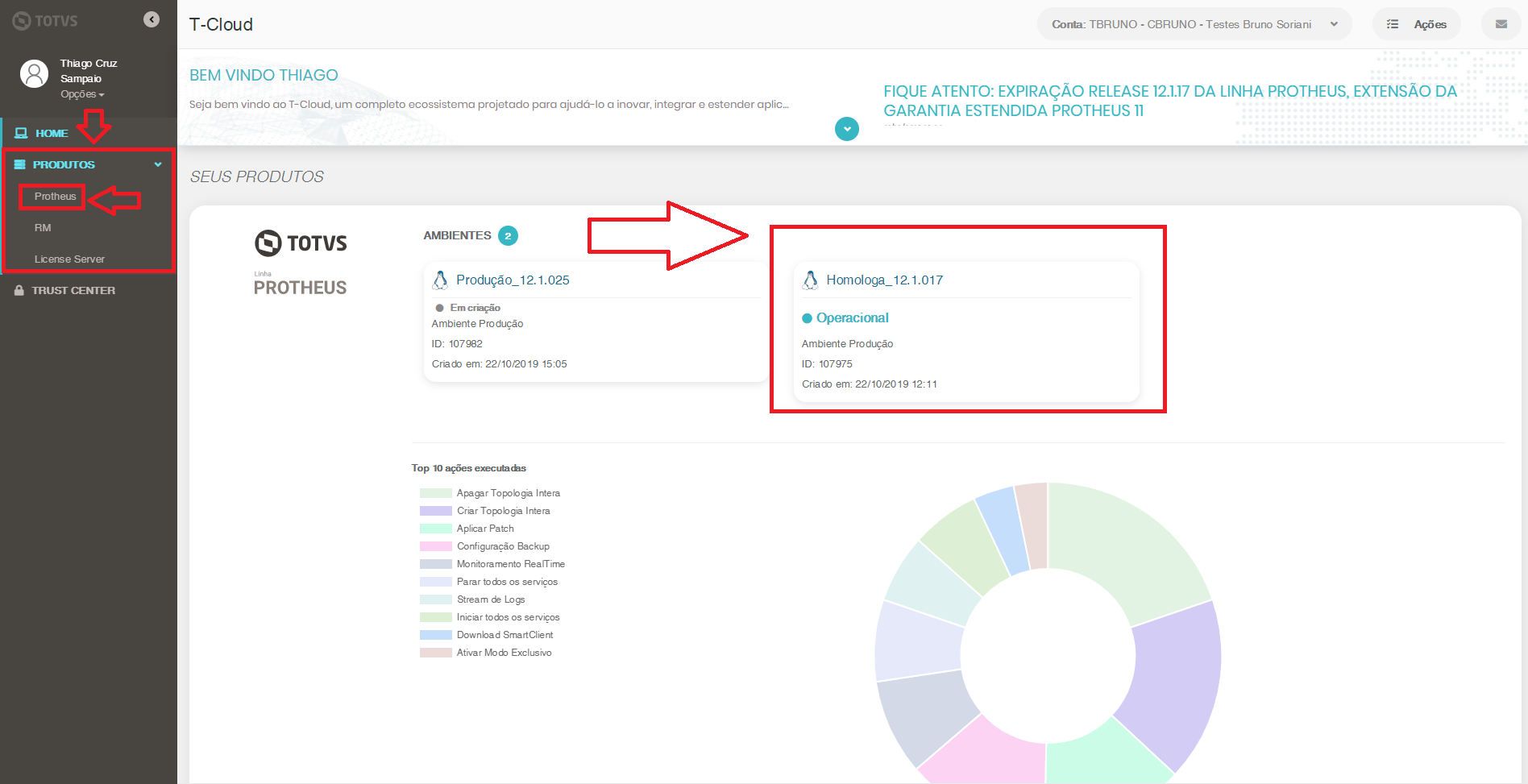Screen dimensions: 1528x784
Task: Open TRUST CENTER in the sidebar
Action: coord(73,290)
